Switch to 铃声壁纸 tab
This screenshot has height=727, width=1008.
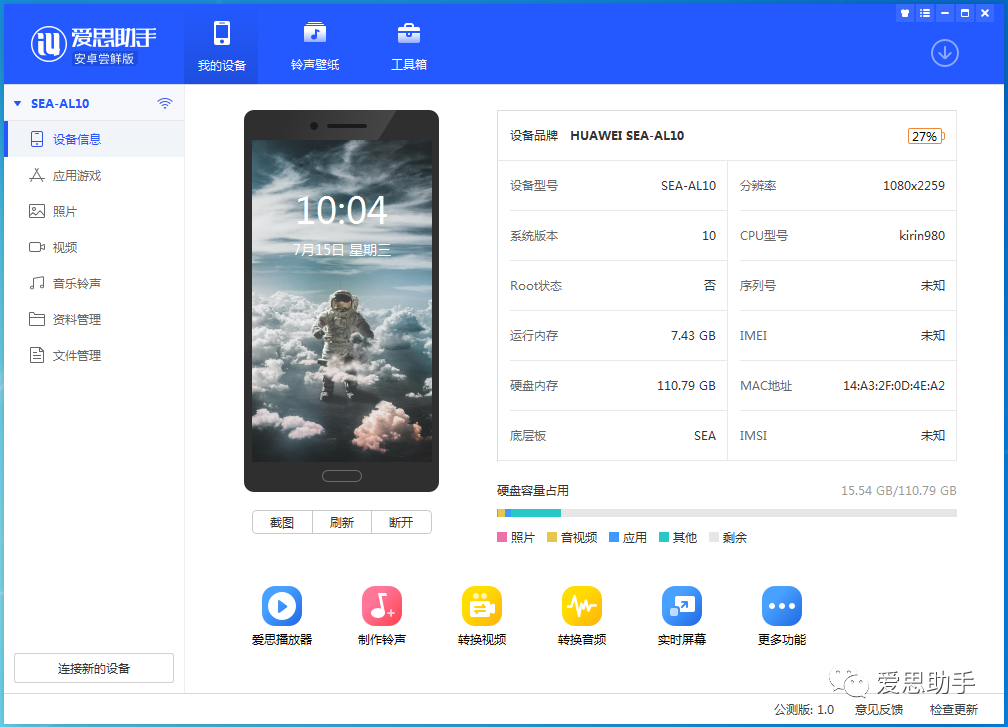[315, 46]
